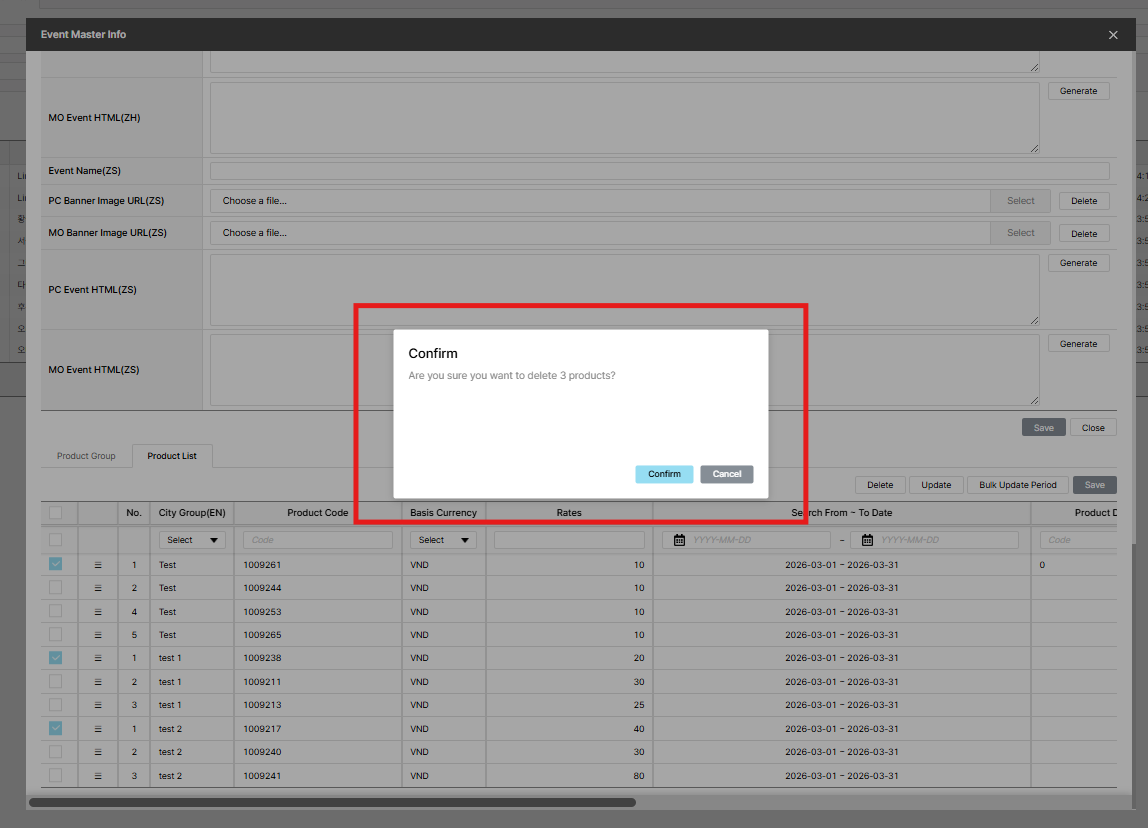Click drag handle icon for product 1009217
Screen dimensions: 1148x828
(98, 729)
